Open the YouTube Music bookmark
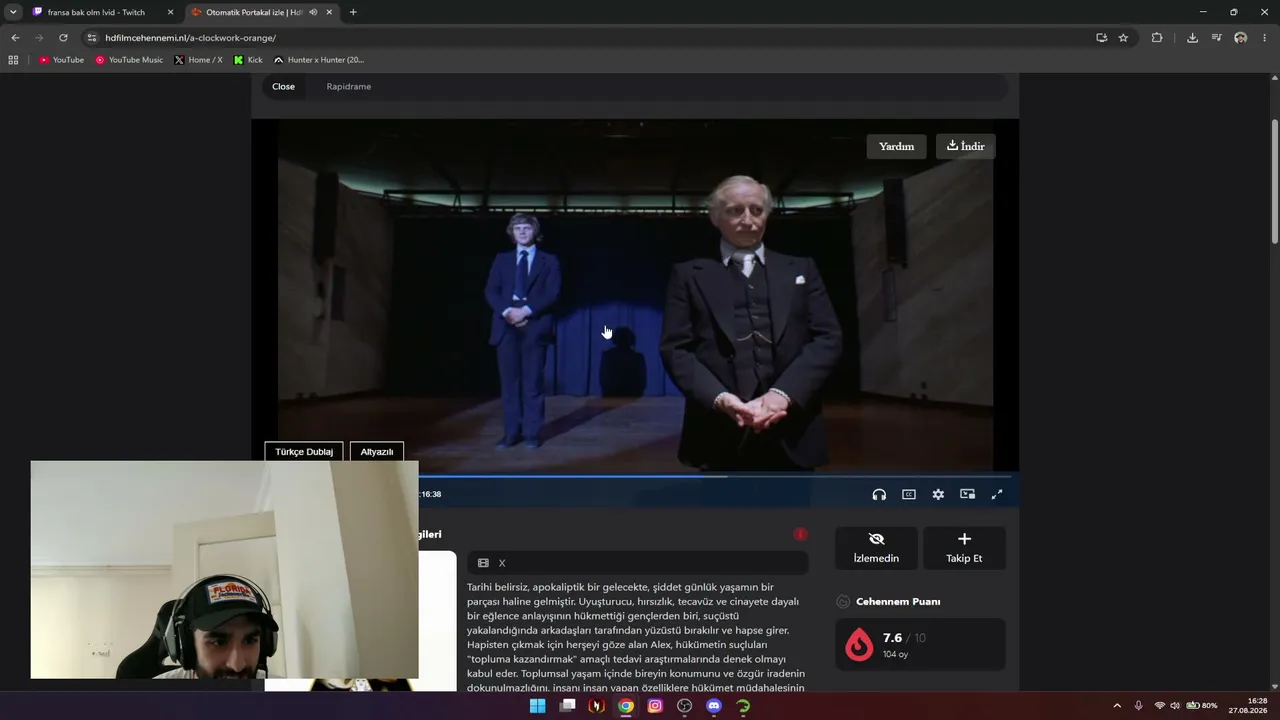The width and height of the screenshot is (1280, 720). [129, 60]
